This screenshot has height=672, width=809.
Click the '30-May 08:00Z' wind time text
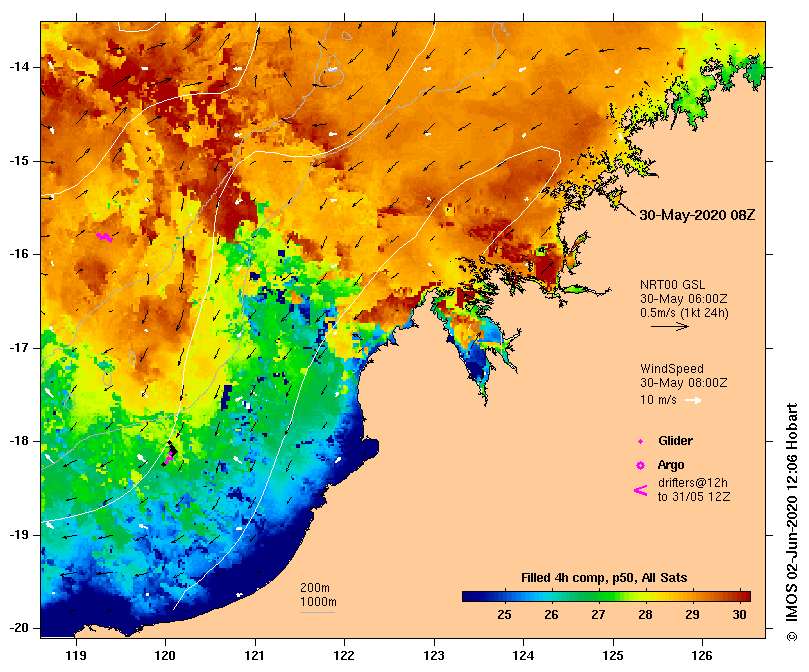pyautogui.click(x=684, y=383)
